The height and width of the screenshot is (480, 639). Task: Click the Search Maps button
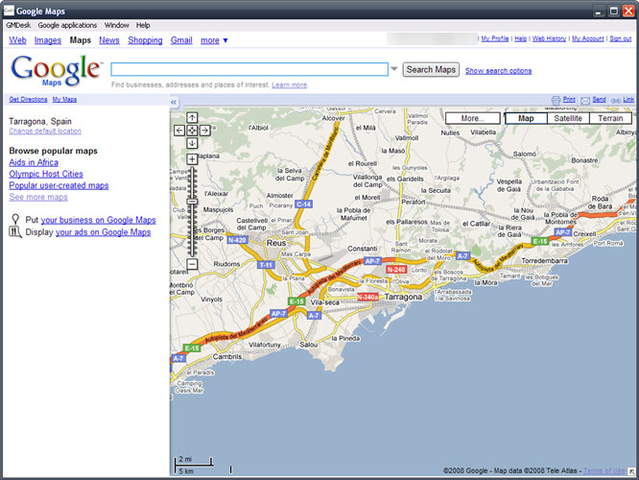(x=431, y=70)
